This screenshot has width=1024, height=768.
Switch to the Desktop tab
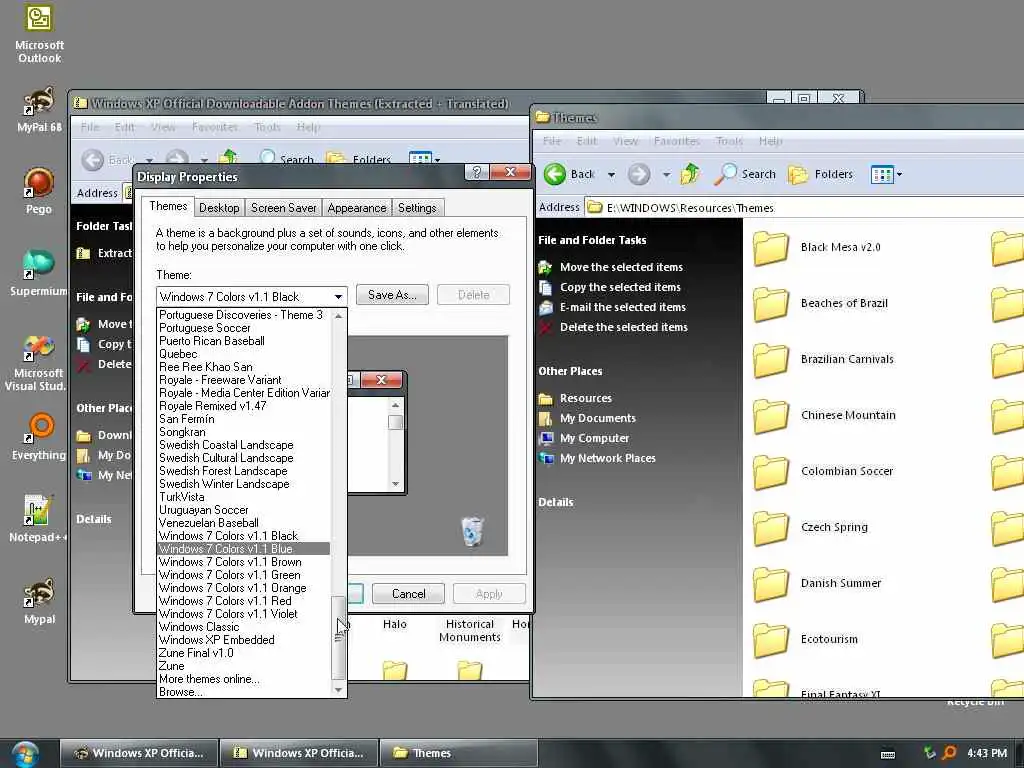[x=219, y=208]
